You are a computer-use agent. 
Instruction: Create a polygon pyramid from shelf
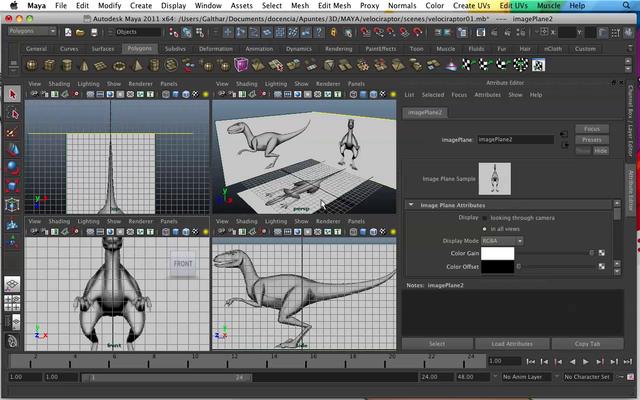(x=138, y=65)
